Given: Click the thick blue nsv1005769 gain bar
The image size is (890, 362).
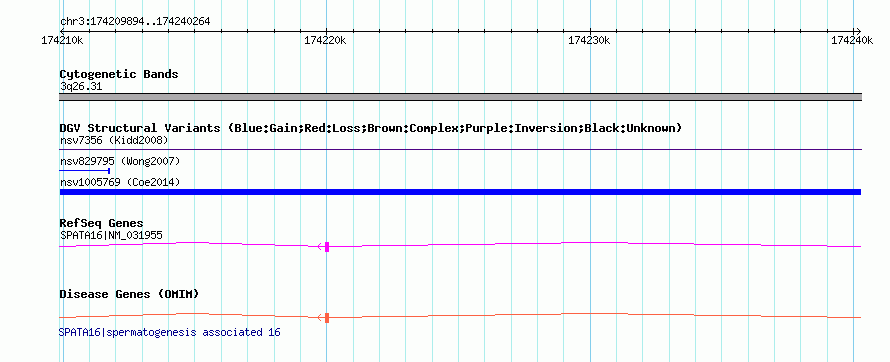Looking at the screenshot, I should click(x=460, y=192).
